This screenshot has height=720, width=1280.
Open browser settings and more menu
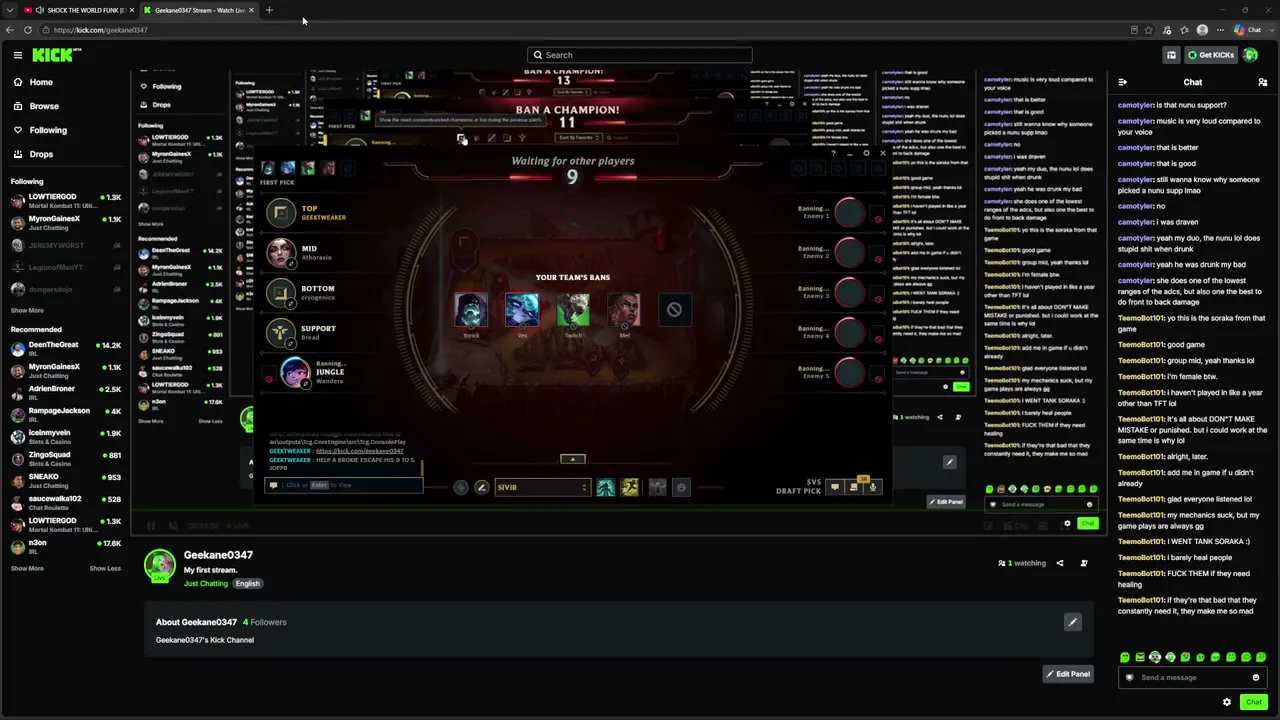coord(1220,30)
